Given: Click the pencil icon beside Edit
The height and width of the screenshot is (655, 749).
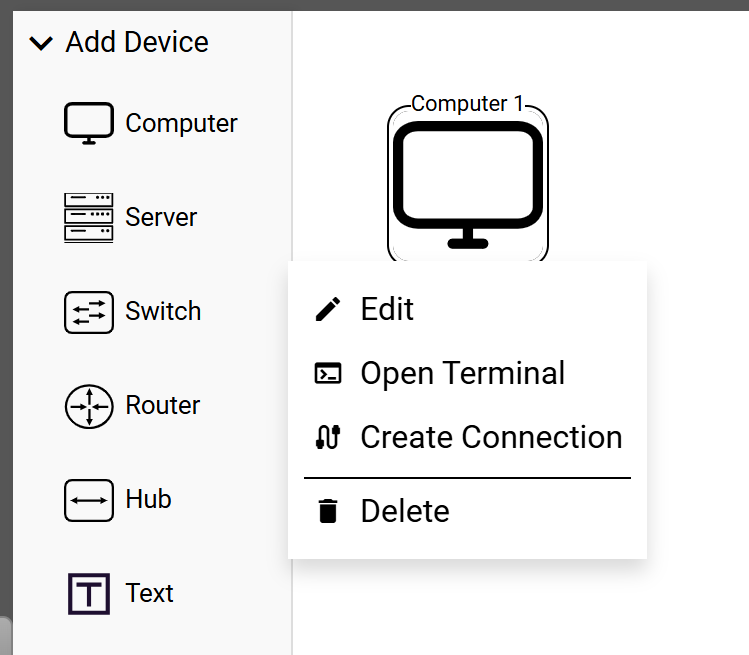Looking at the screenshot, I should (x=328, y=310).
